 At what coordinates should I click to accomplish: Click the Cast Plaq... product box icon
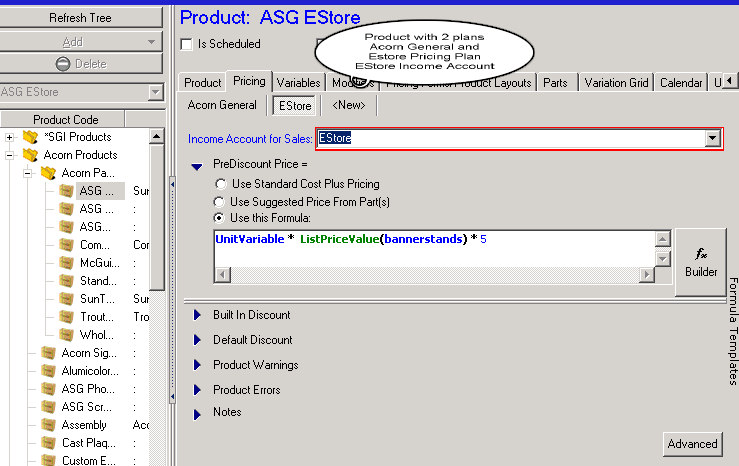click(x=48, y=443)
